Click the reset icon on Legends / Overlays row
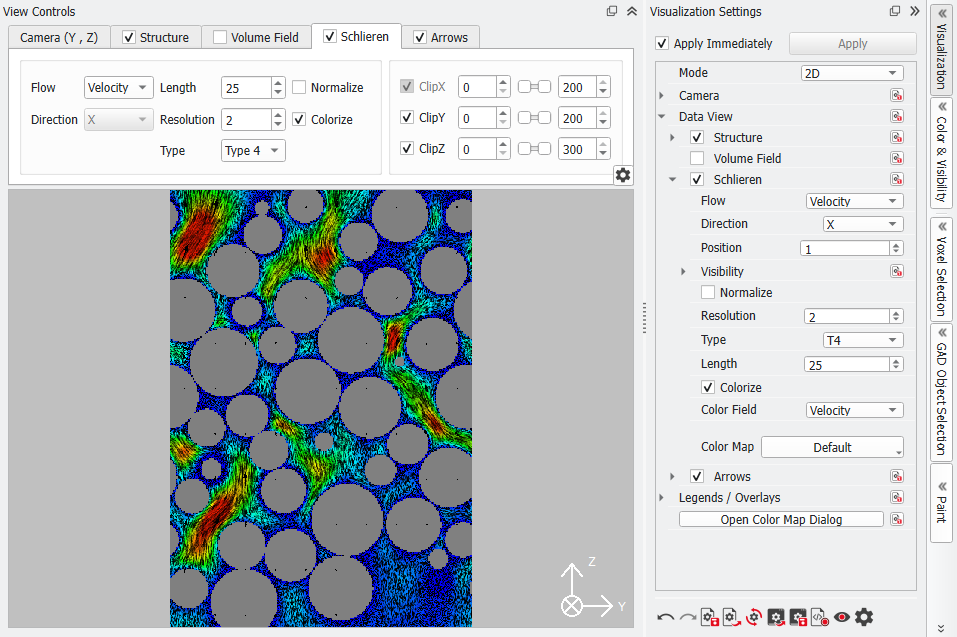The width and height of the screenshot is (957, 637). point(897,497)
